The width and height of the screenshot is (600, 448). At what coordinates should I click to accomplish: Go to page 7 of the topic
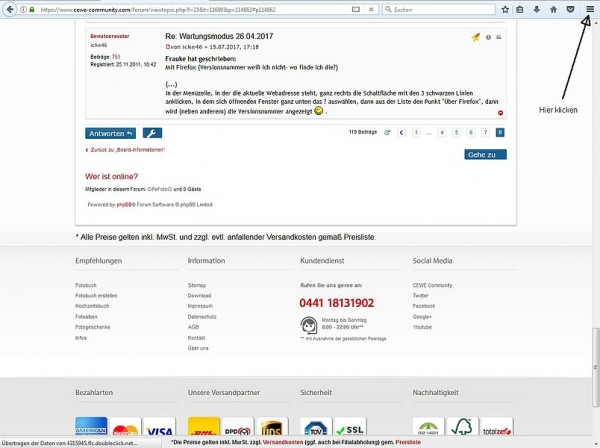tap(485, 132)
